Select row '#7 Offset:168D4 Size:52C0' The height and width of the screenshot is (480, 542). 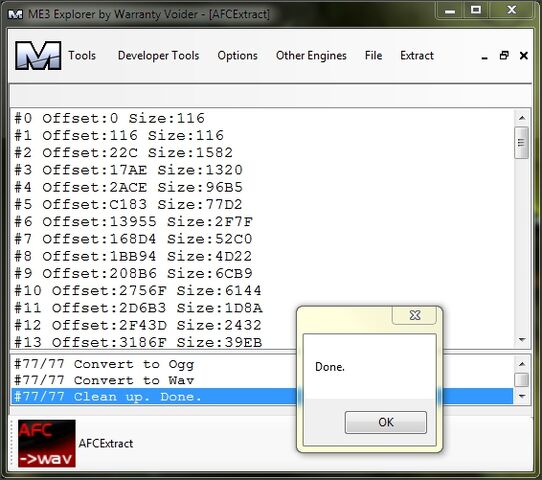263,239
